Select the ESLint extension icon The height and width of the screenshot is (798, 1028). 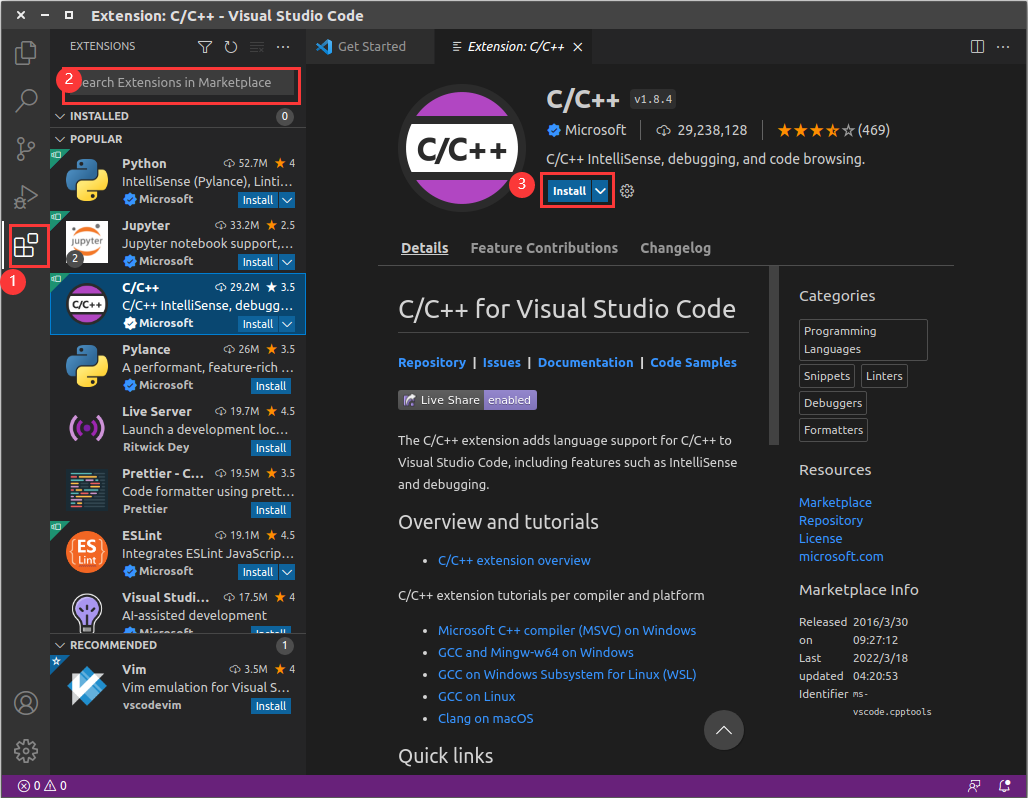tap(87, 552)
